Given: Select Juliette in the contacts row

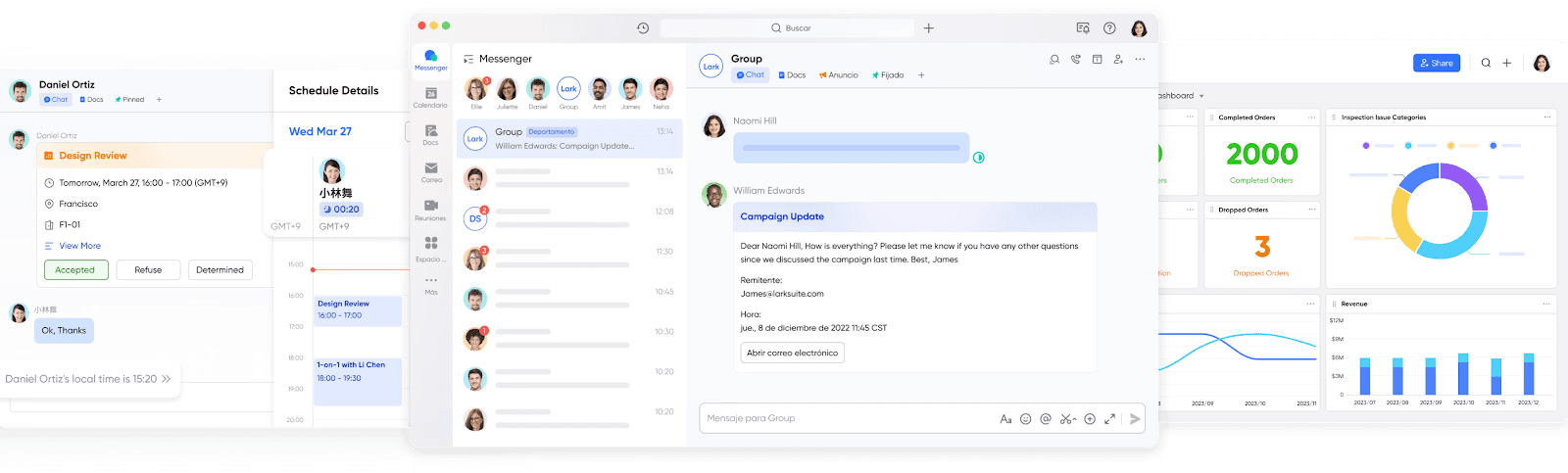Looking at the screenshot, I should click(508, 93).
